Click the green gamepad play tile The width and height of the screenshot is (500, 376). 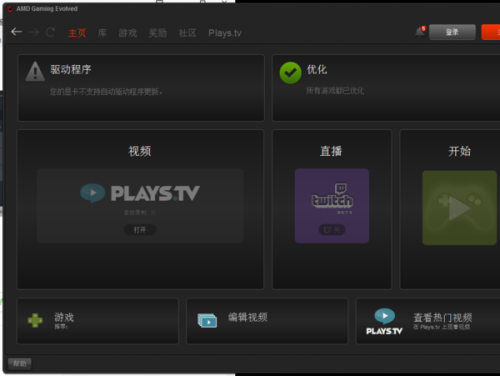coord(459,208)
